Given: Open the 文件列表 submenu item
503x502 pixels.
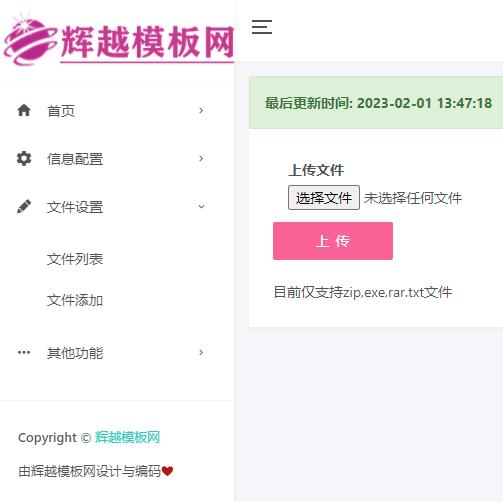Looking at the screenshot, I should [75, 259].
